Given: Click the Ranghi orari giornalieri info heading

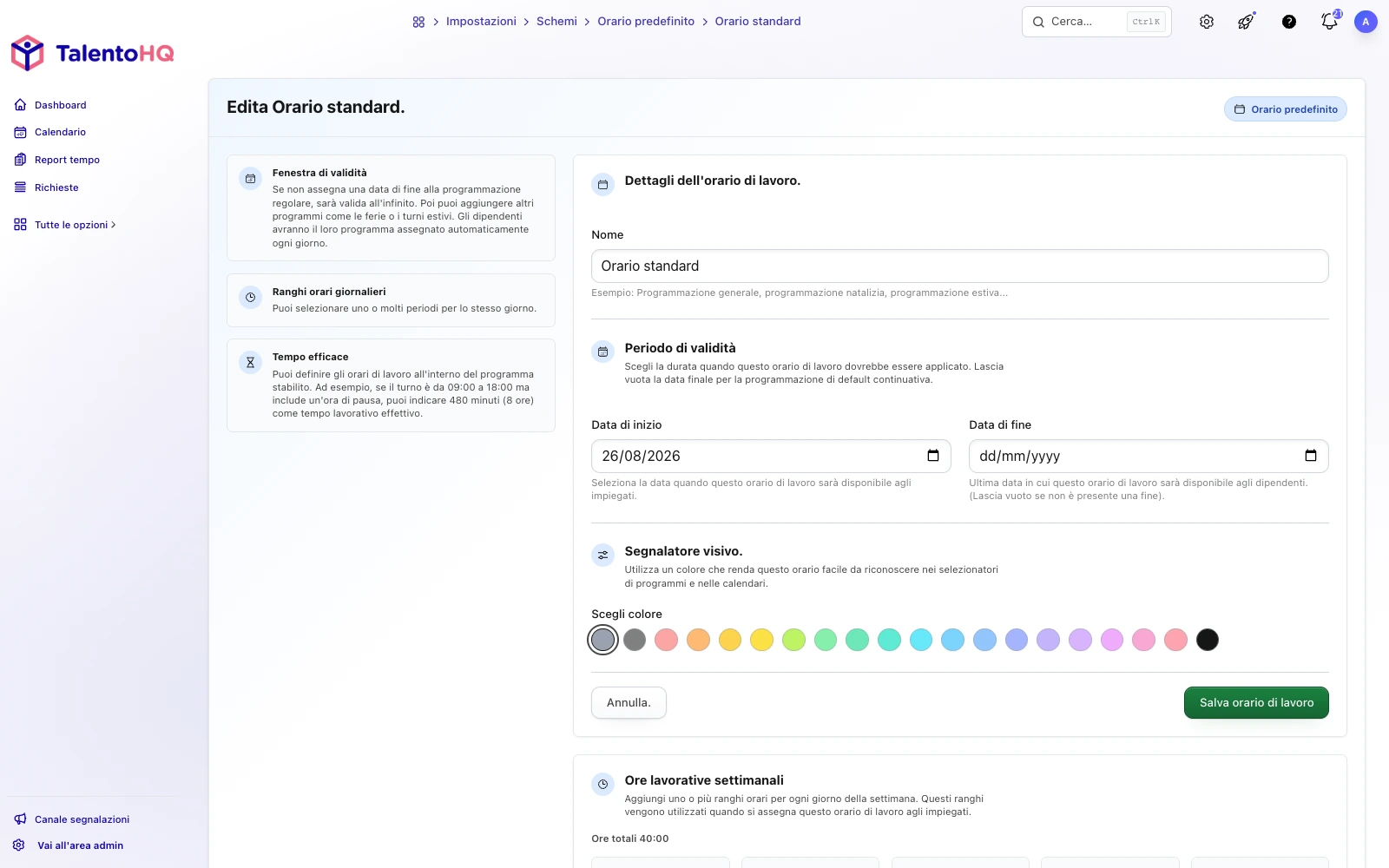Looking at the screenshot, I should [329, 292].
